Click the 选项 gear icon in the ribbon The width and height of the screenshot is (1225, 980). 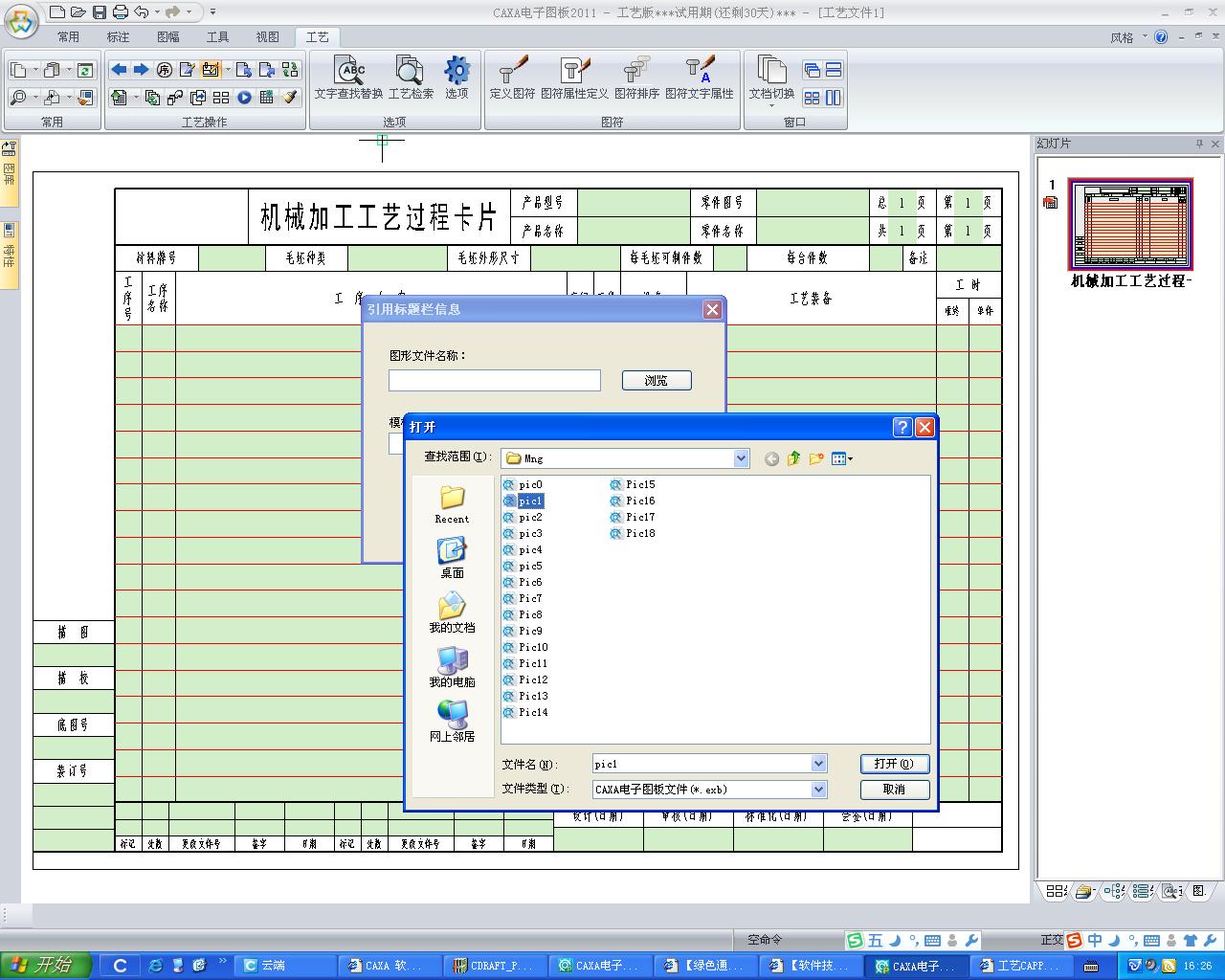tap(457, 72)
